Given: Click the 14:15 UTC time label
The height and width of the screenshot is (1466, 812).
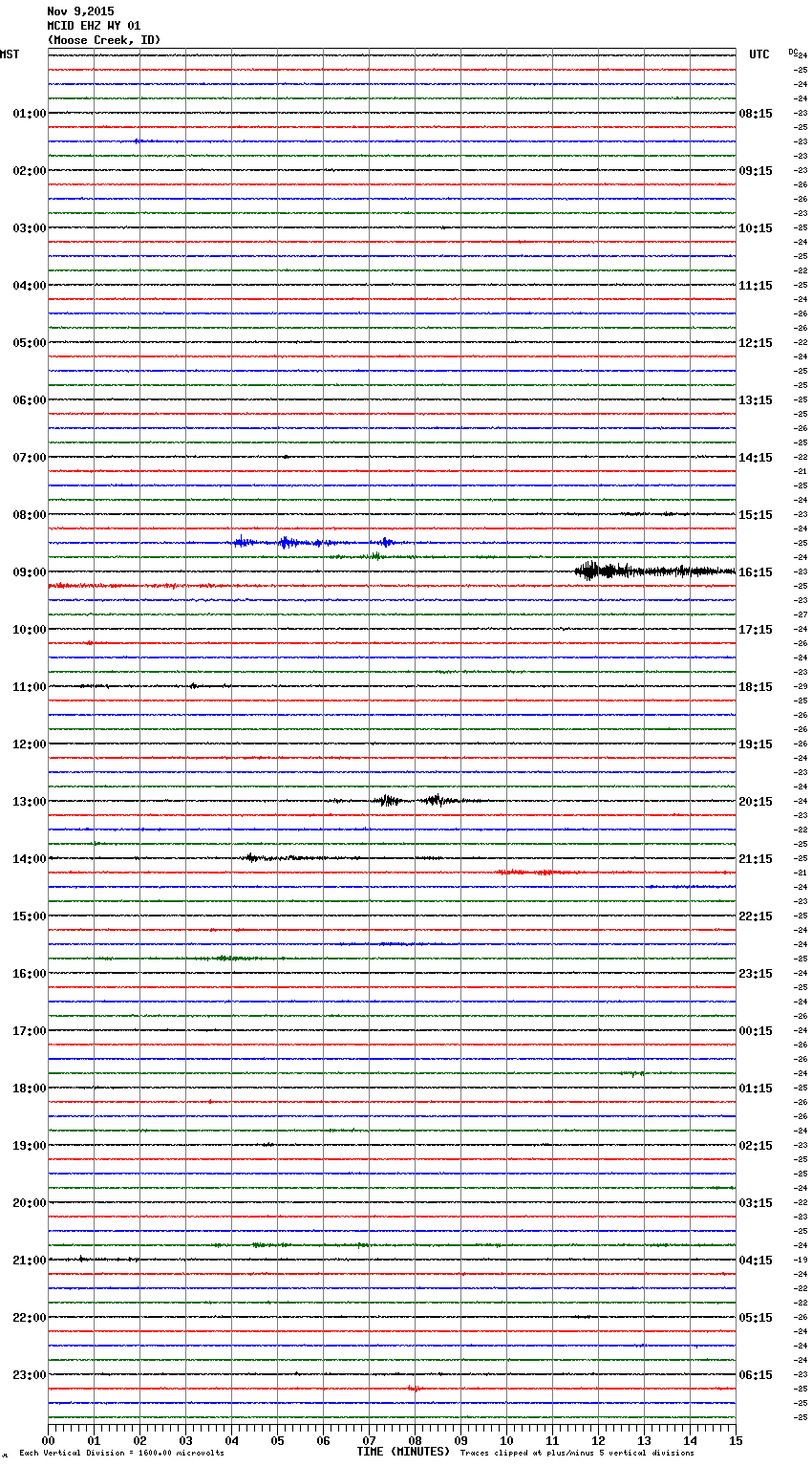Looking at the screenshot, I should (756, 458).
